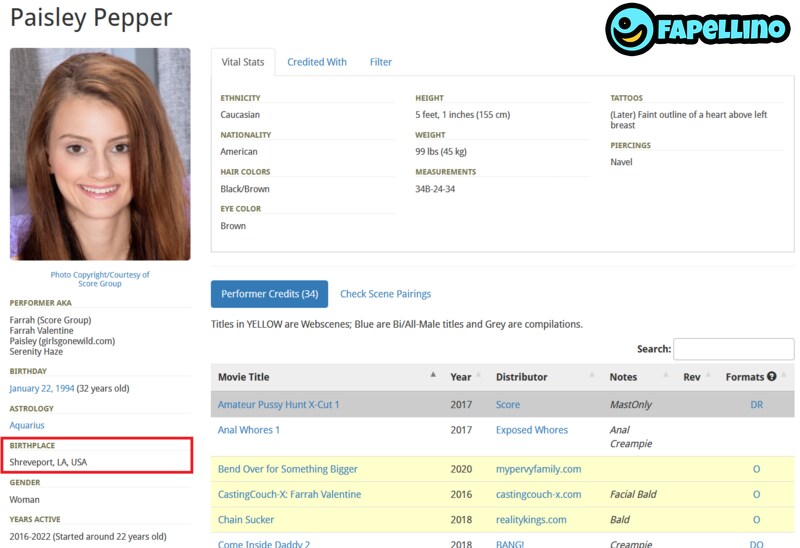This screenshot has width=800, height=548.
Task: Open the Bend Over for Something Bigger title link
Action: point(288,469)
